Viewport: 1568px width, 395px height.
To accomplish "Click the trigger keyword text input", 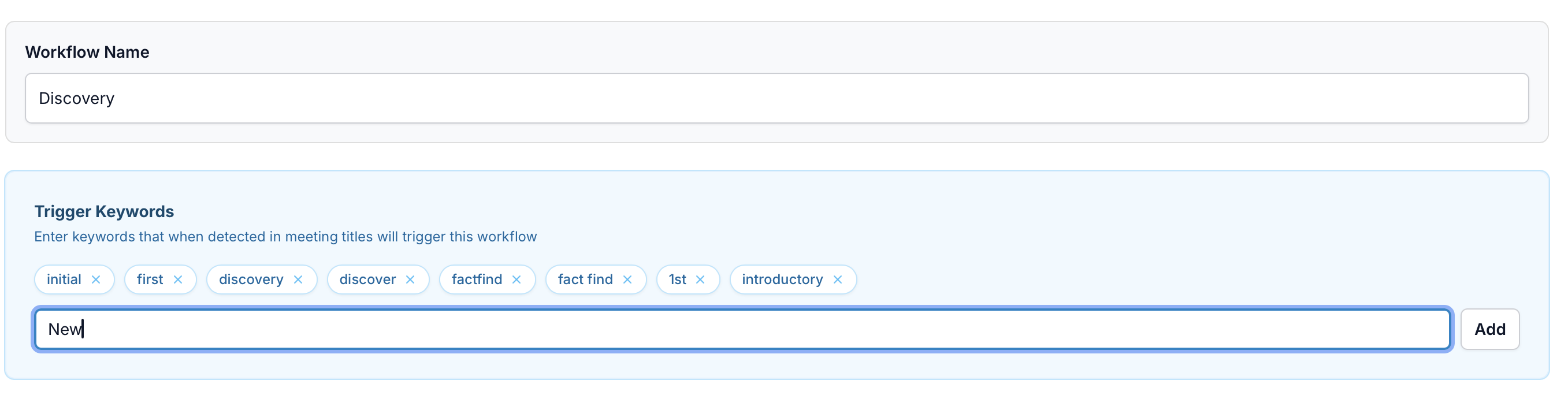I will click(x=742, y=329).
